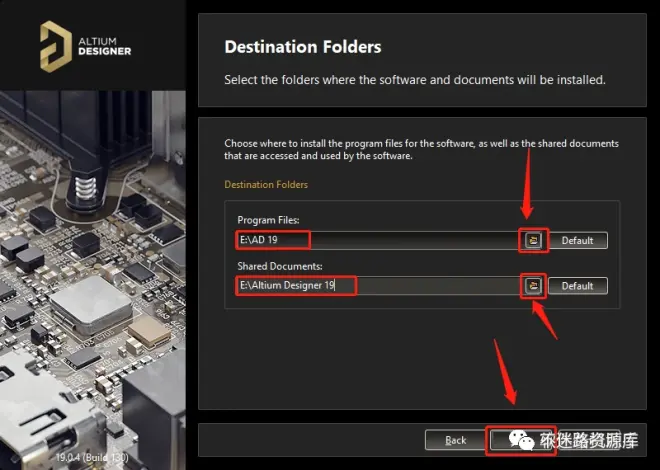
Task: Go to previous step with Back button
Action: click(x=455, y=440)
